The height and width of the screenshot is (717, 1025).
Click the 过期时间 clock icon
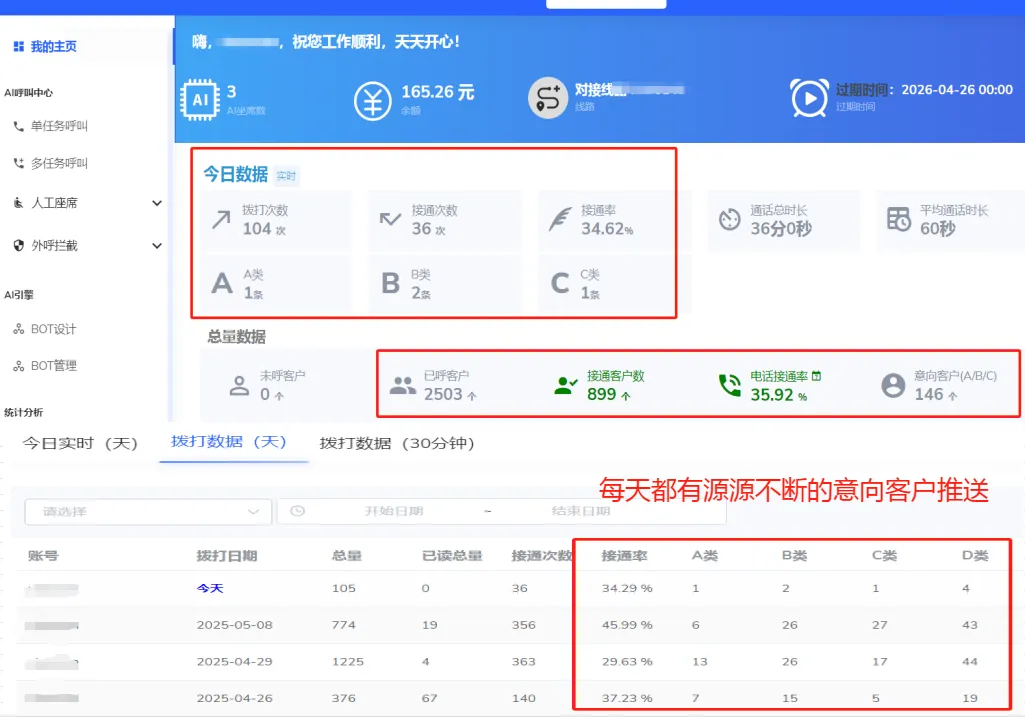(x=808, y=99)
